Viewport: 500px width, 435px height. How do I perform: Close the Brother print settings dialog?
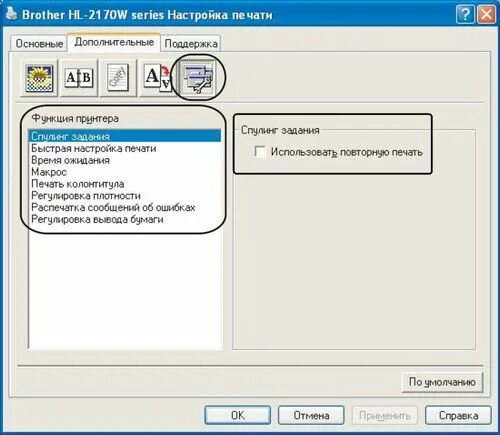[486, 15]
